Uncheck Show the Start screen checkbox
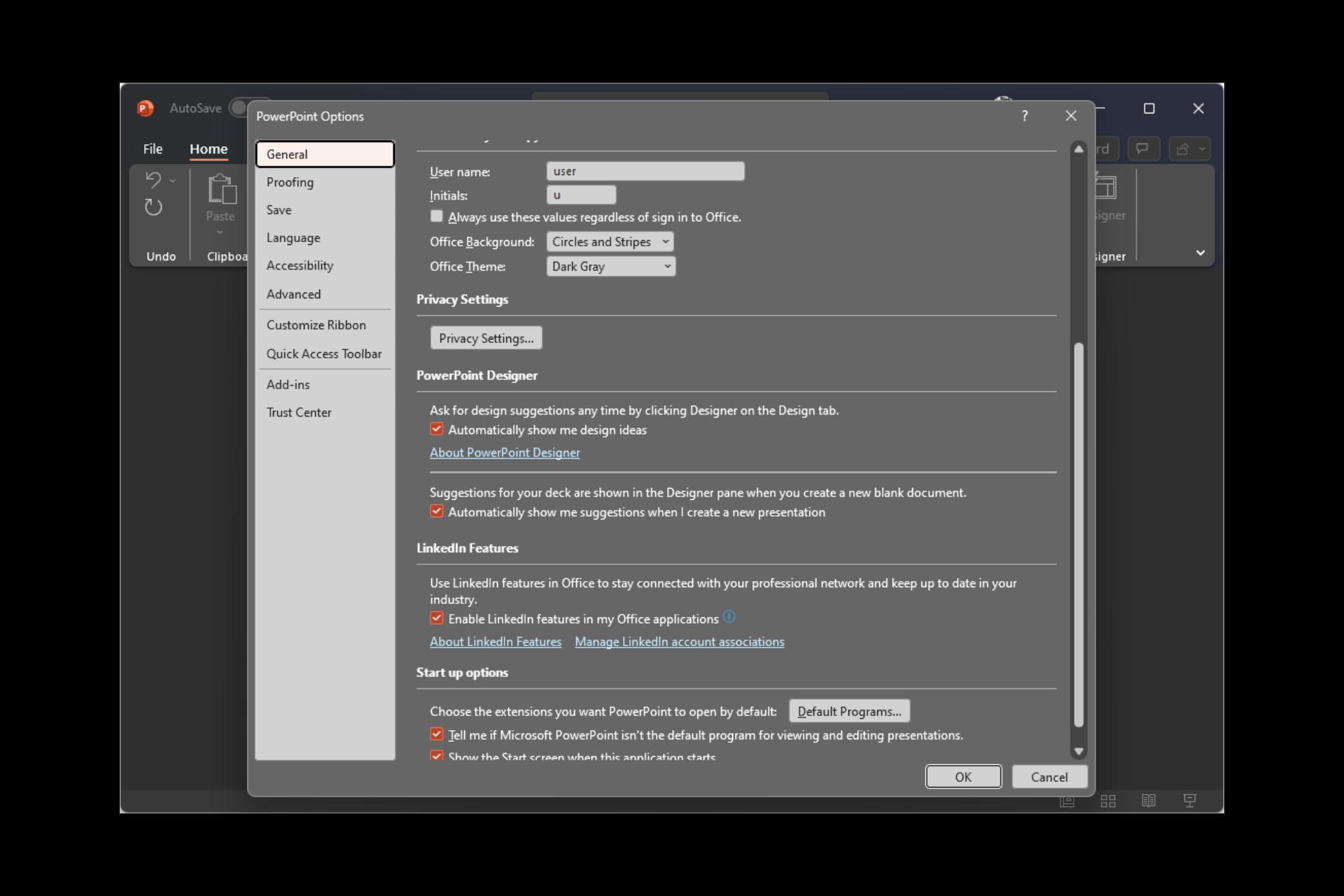The image size is (1344, 896). tap(437, 756)
